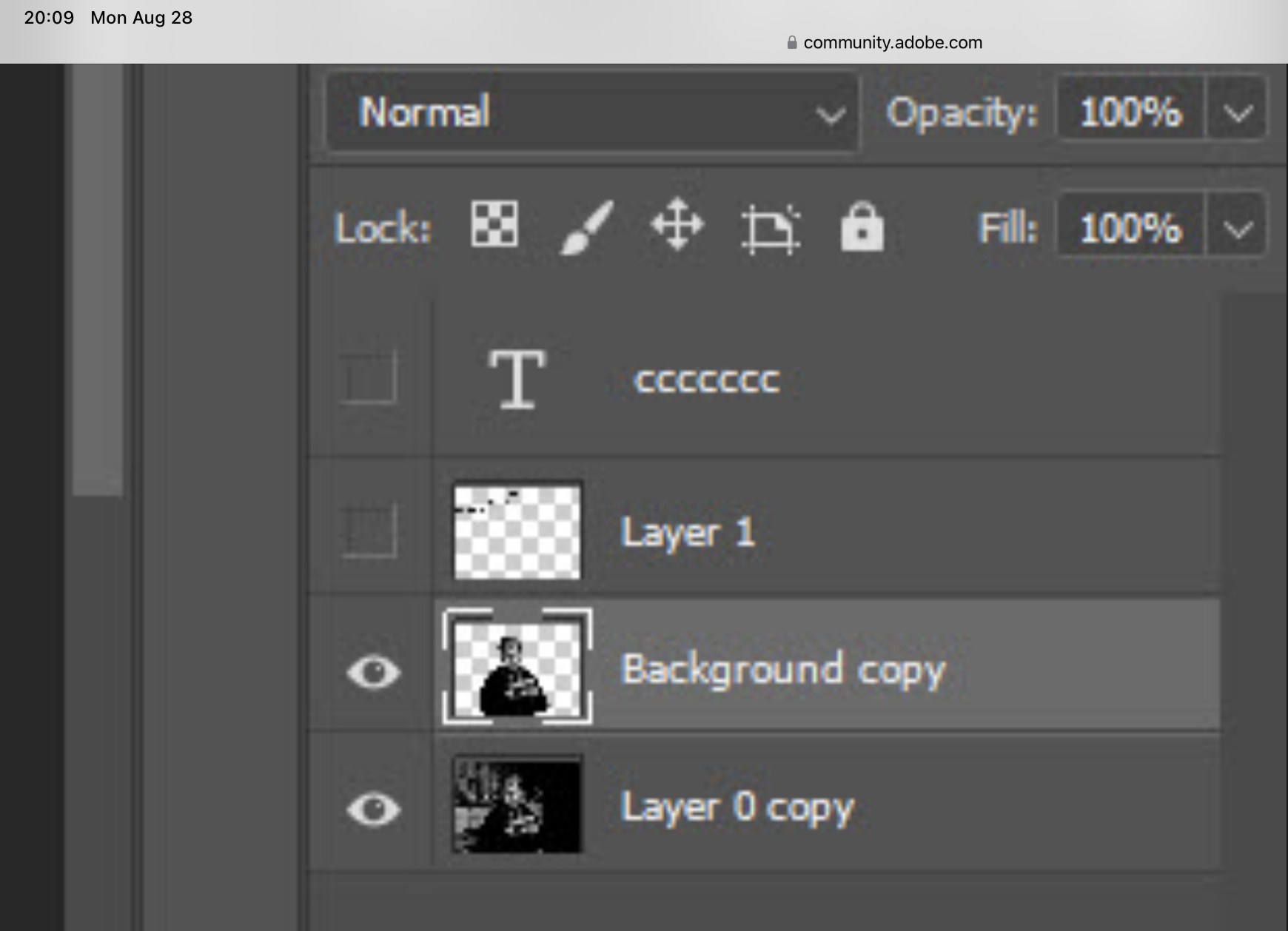Click the Fill 100% value field
Viewport: 1288px width, 931px height.
coord(1129,228)
